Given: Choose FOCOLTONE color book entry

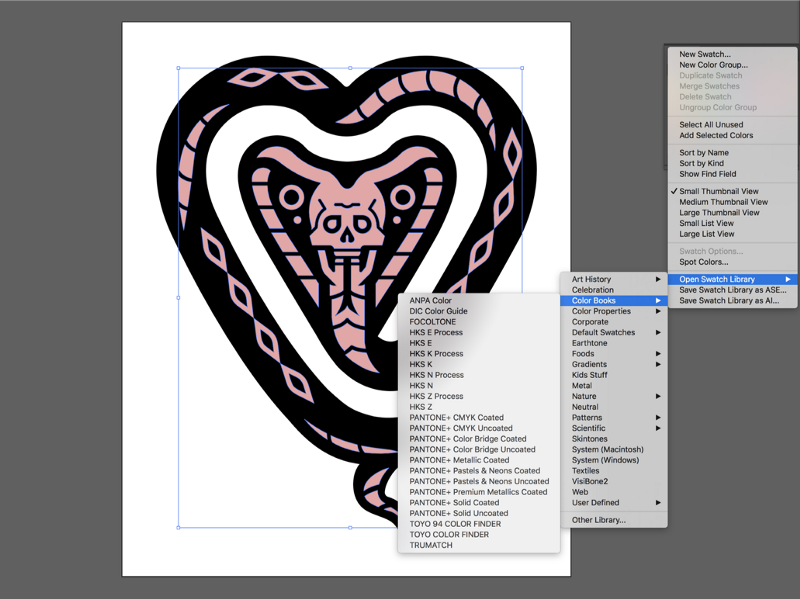Looking at the screenshot, I should 432,322.
